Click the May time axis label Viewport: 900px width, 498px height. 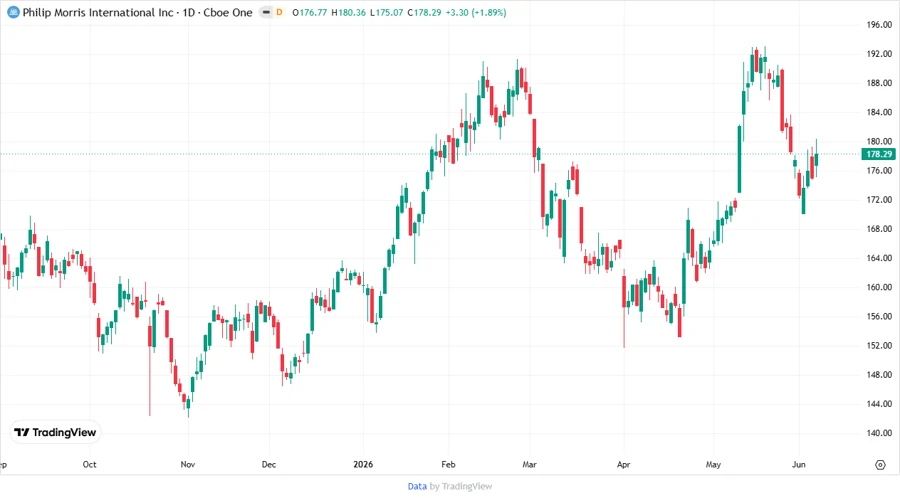coord(713,465)
